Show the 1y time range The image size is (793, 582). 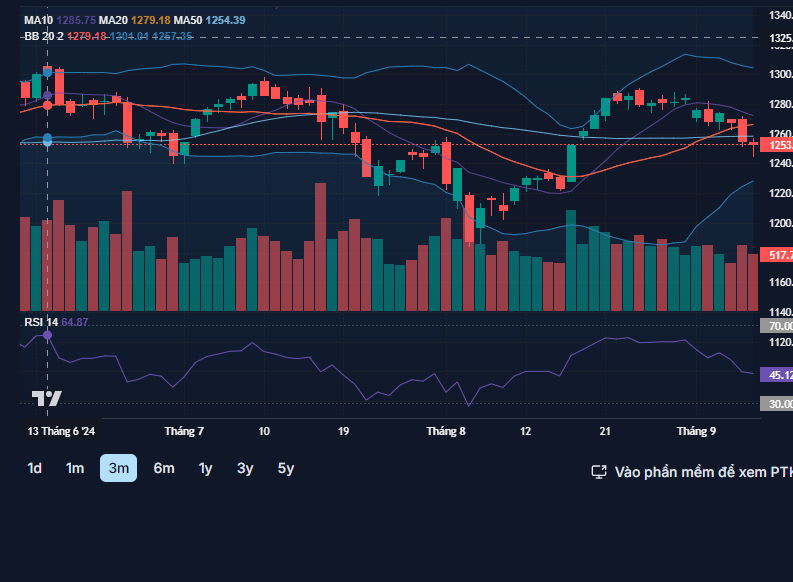[x=205, y=468]
